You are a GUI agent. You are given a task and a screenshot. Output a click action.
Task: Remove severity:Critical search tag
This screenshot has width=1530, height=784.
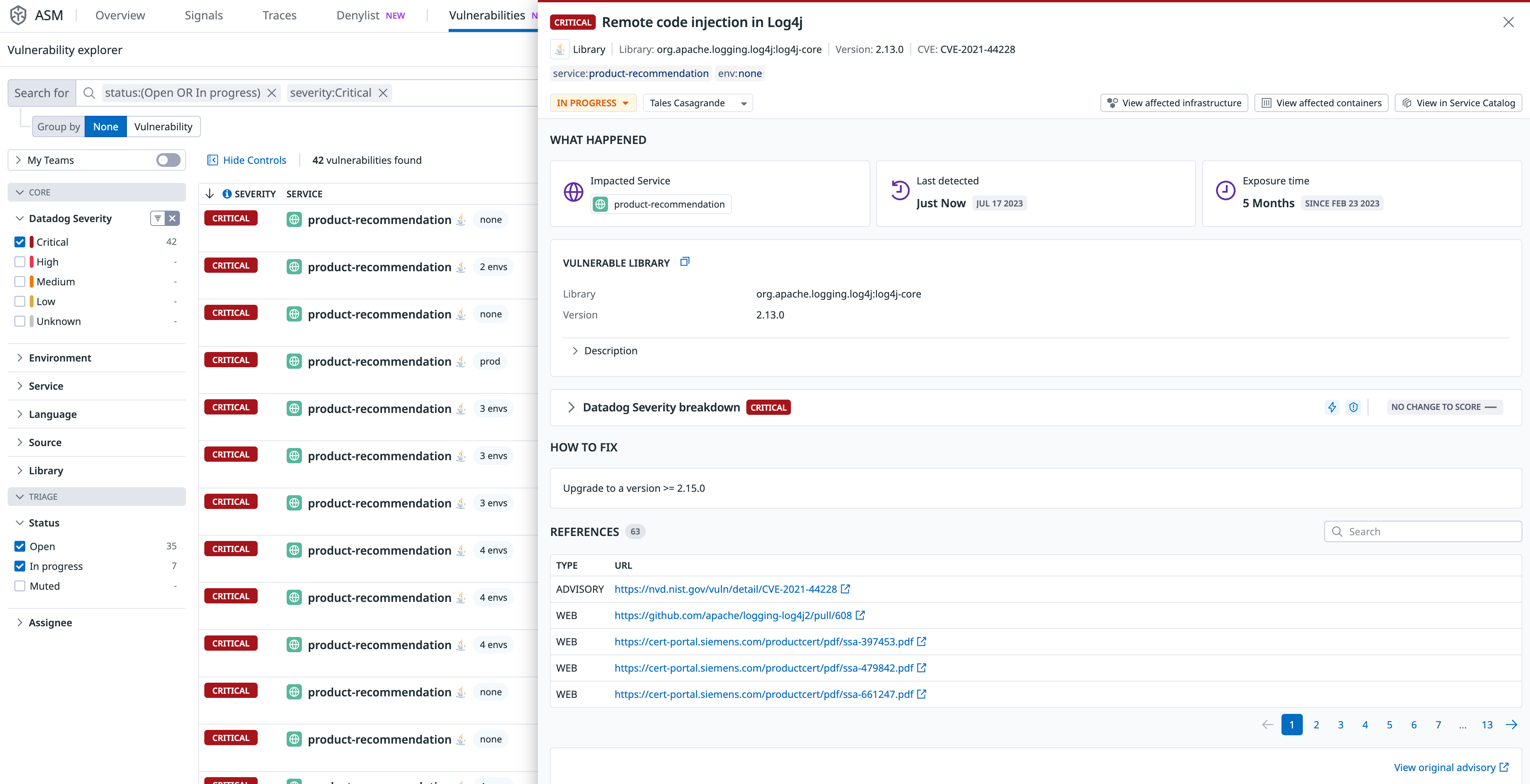[383, 93]
